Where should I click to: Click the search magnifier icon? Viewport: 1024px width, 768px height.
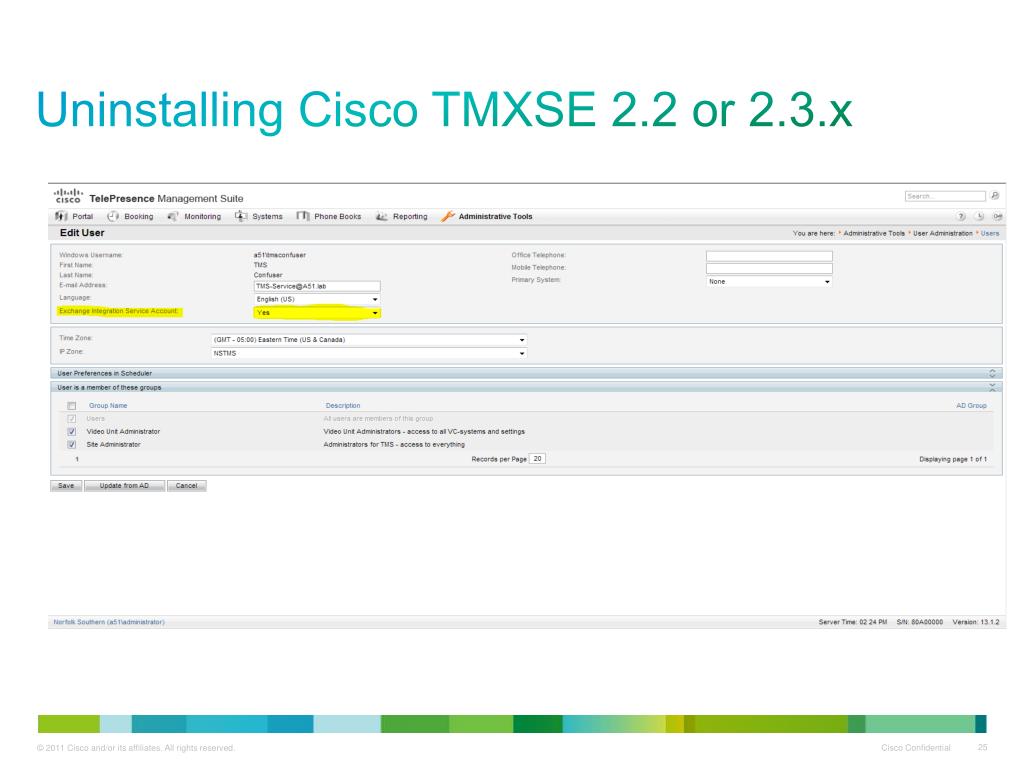click(995, 196)
